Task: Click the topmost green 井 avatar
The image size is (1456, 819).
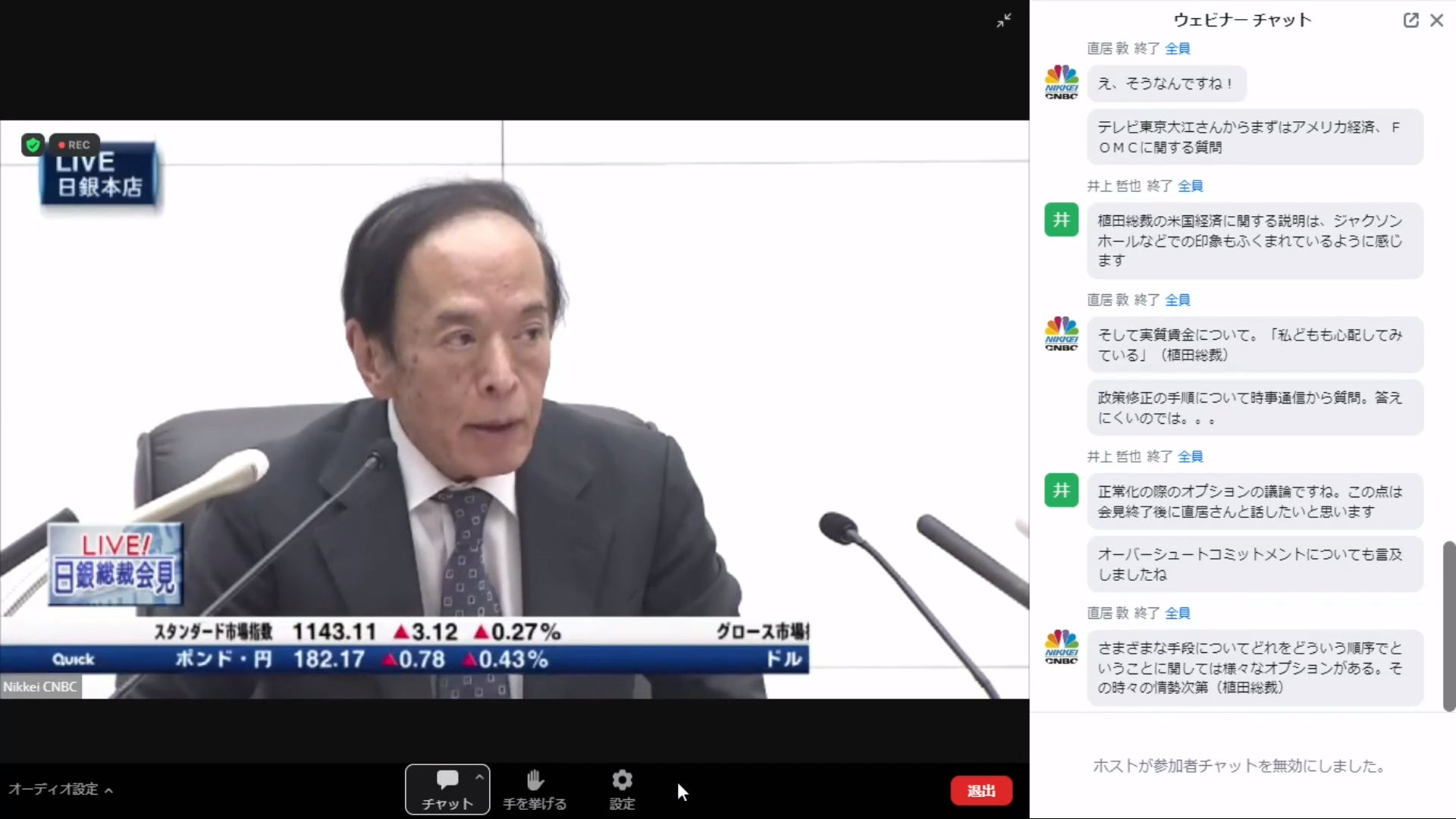Action: pyautogui.click(x=1061, y=220)
